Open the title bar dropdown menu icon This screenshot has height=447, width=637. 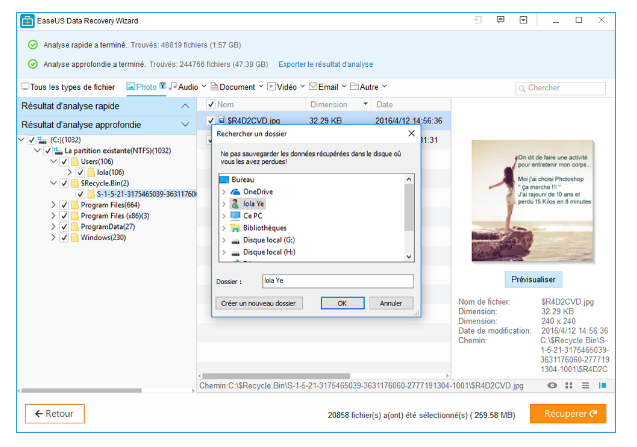[524, 20]
